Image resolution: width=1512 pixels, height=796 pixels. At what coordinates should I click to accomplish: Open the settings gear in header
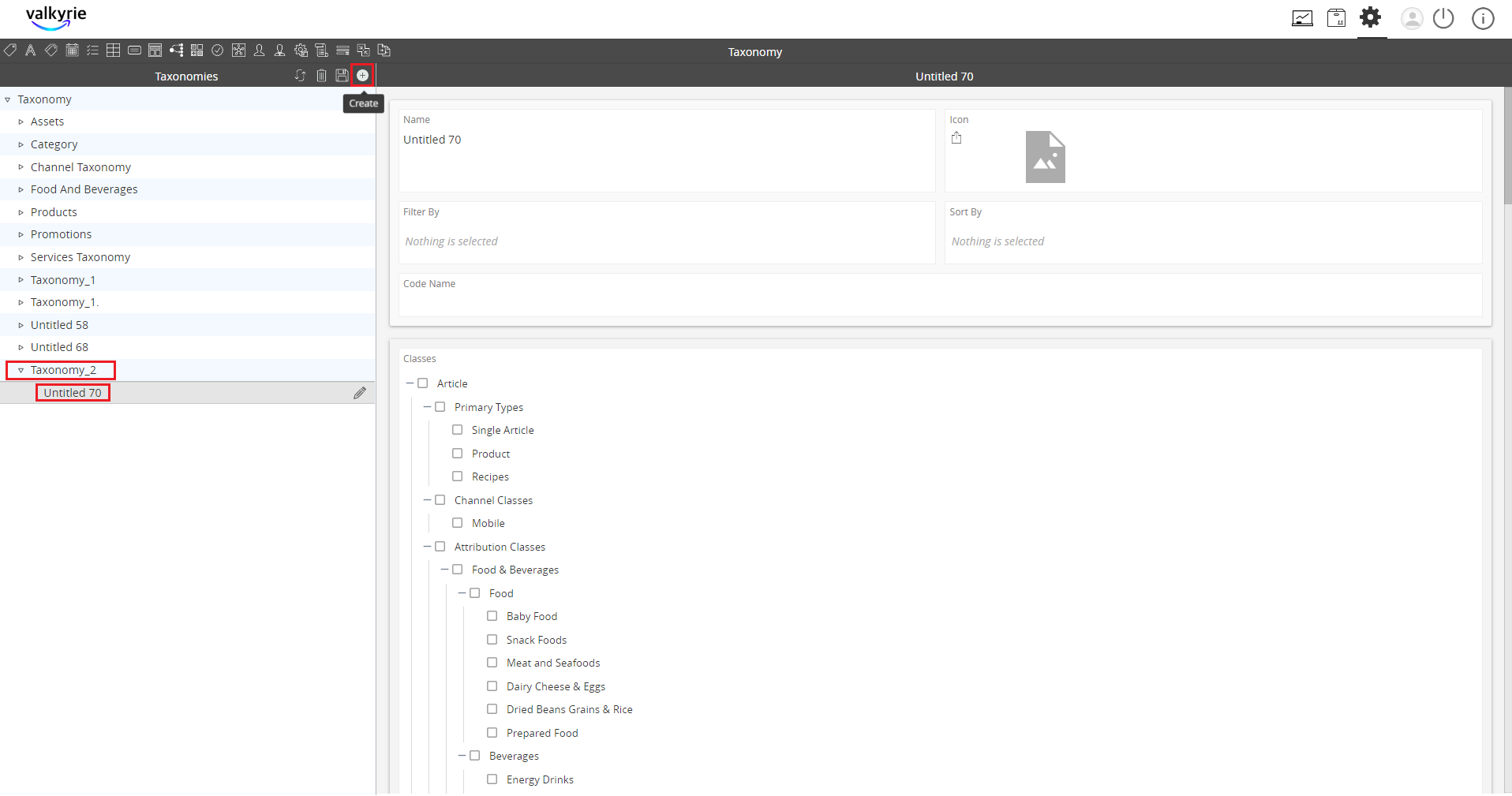click(x=1371, y=17)
